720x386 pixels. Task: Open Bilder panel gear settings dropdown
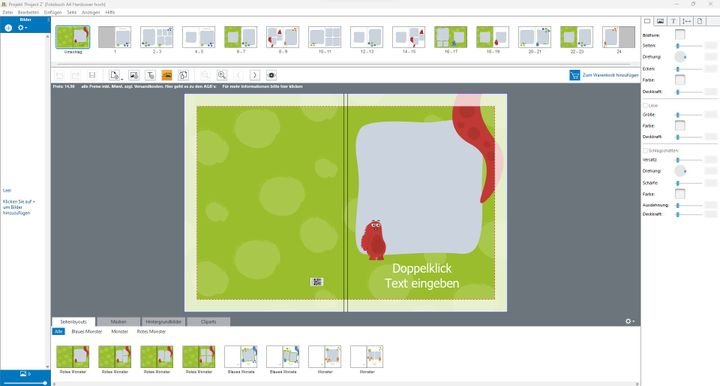click(22, 28)
